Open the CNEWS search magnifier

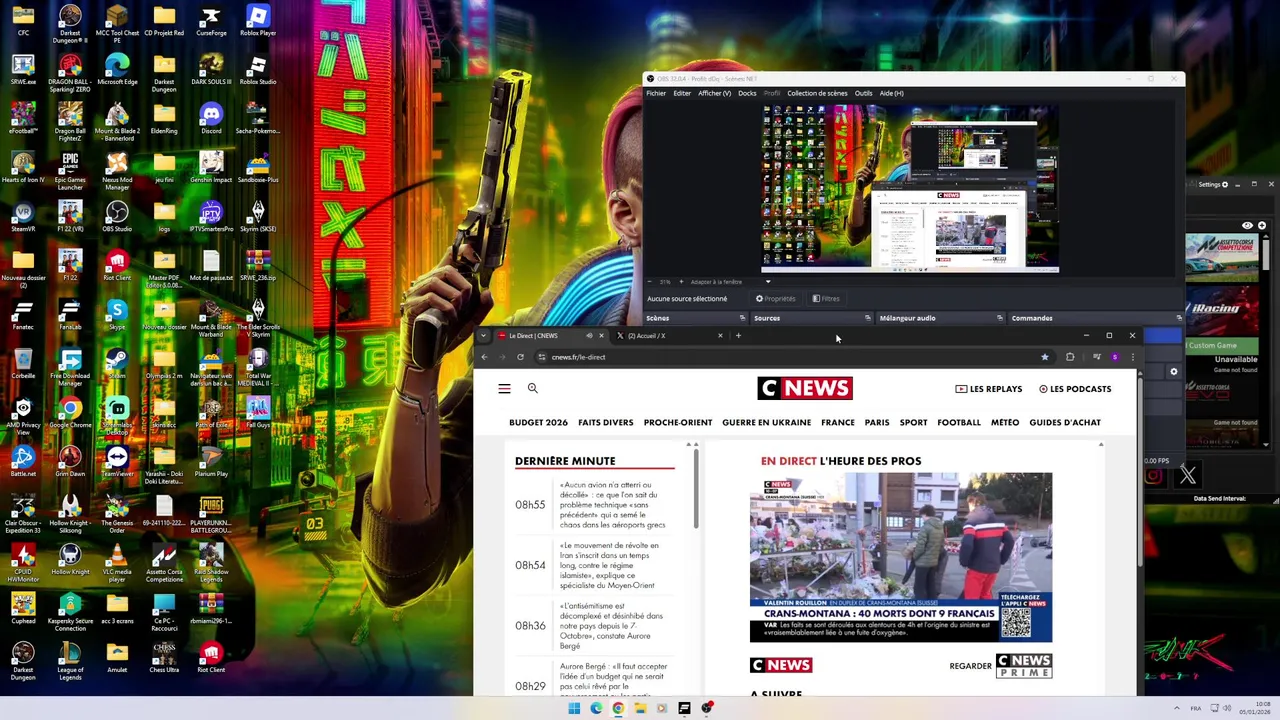point(533,388)
